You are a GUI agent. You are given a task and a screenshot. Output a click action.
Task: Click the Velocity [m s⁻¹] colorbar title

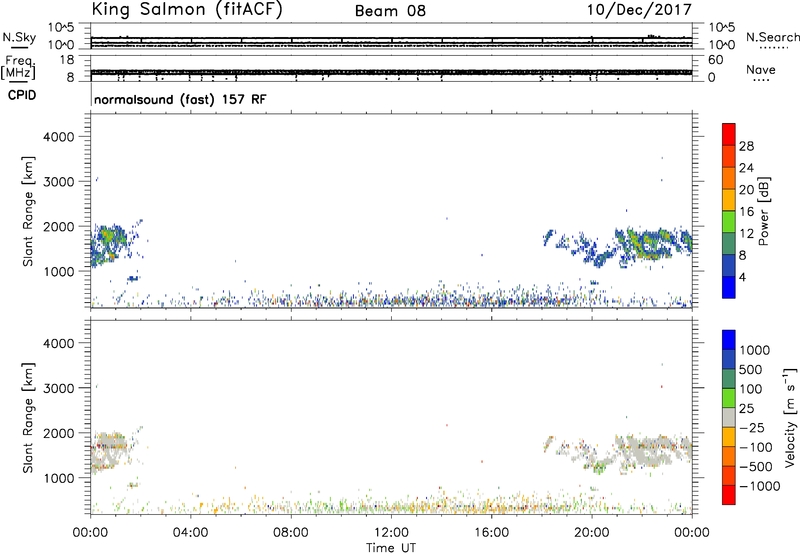pyautogui.click(x=790, y=417)
